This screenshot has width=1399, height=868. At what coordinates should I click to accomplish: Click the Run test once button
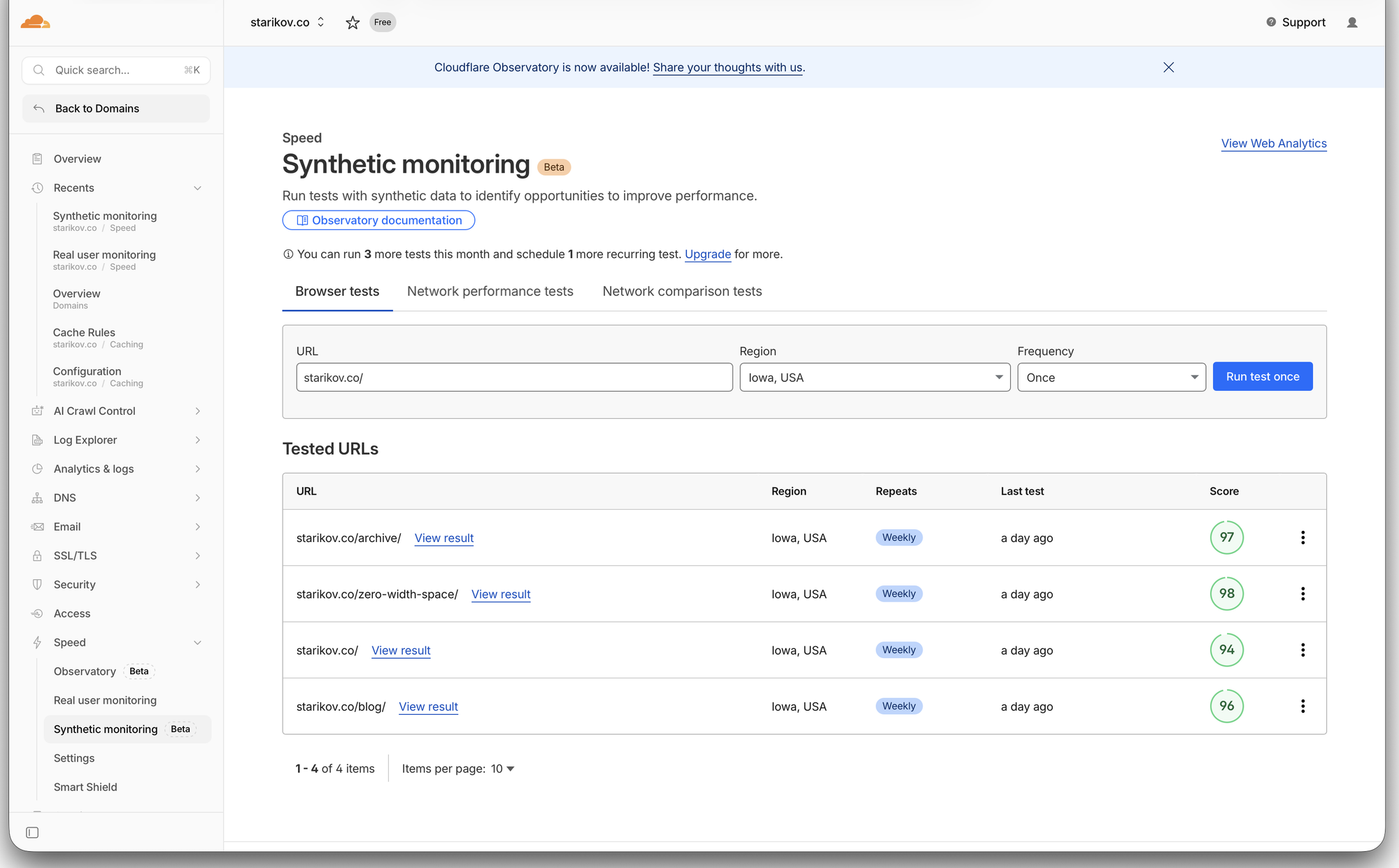pyautogui.click(x=1263, y=376)
